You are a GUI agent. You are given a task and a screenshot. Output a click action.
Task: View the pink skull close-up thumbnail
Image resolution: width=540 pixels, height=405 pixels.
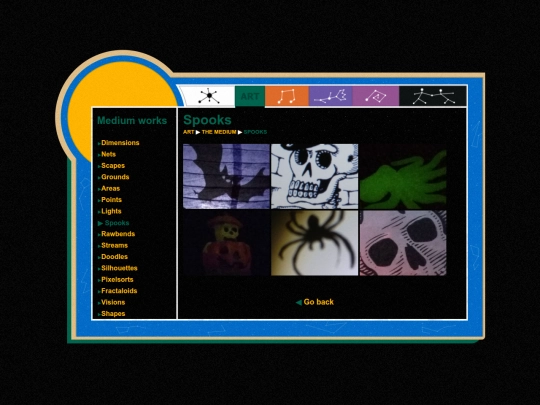[403, 243]
